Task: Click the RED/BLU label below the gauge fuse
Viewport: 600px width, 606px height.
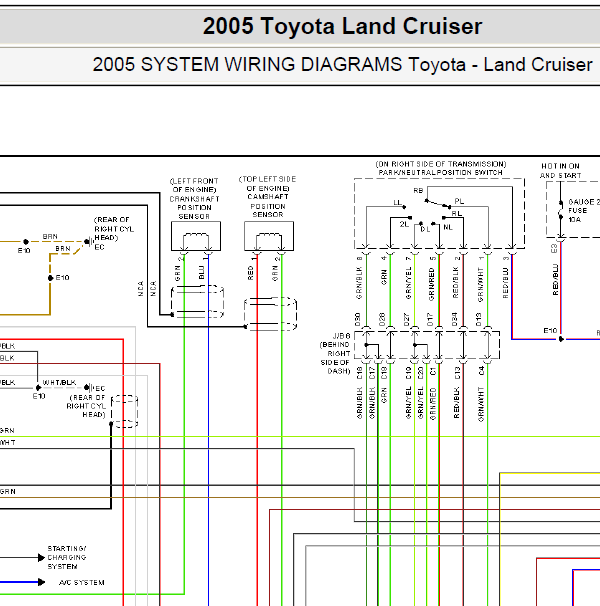Action: pos(556,280)
